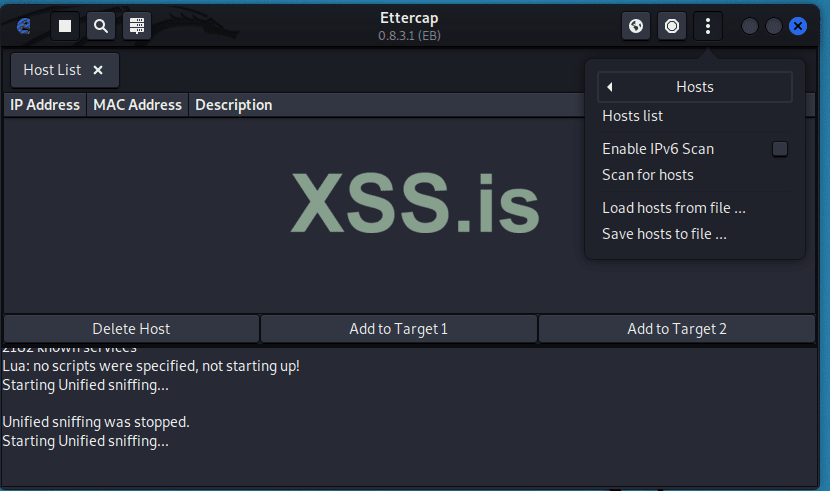Click the Delete Host button
This screenshot has height=491, width=830.
click(131, 328)
